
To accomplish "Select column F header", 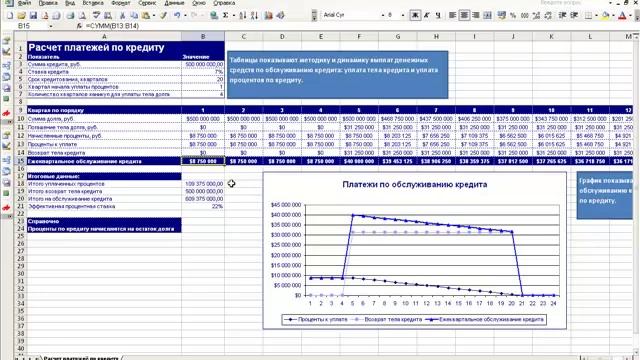I will (359, 37).
